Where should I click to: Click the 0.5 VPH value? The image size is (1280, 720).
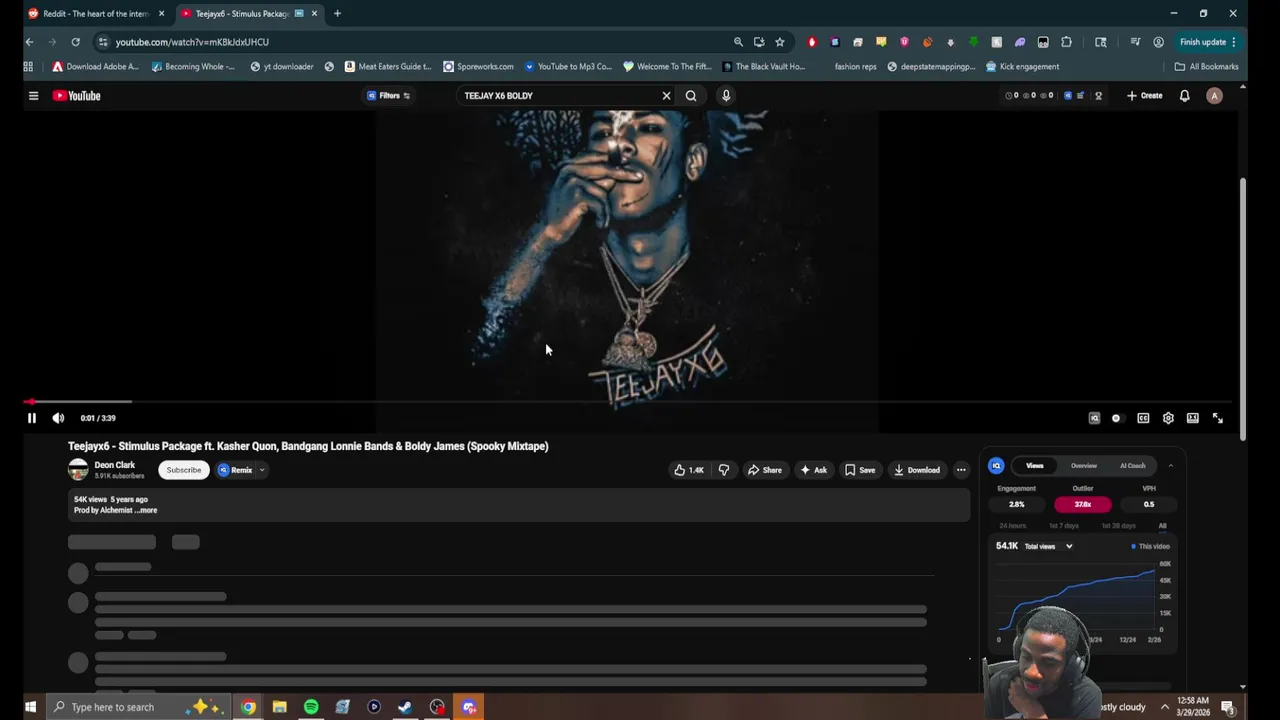tap(1149, 504)
